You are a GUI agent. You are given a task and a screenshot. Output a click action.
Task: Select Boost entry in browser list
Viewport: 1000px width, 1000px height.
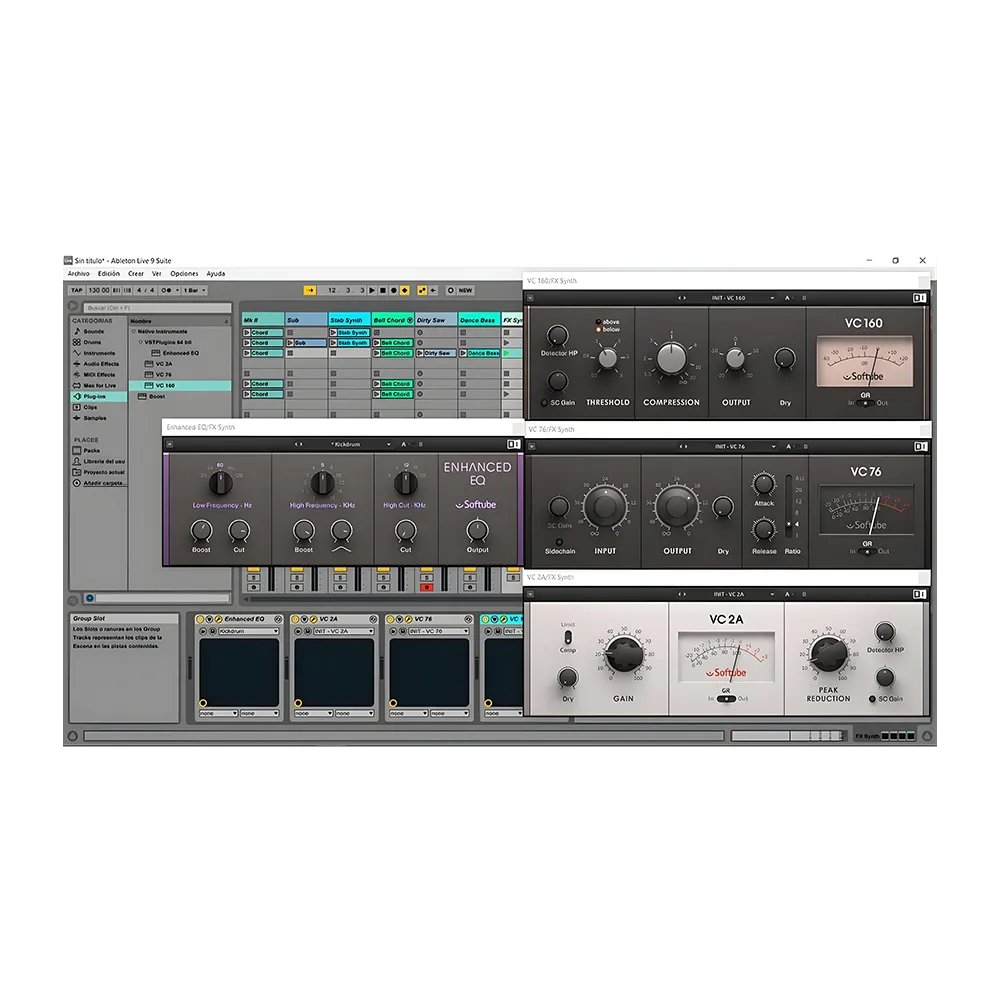[x=157, y=397]
